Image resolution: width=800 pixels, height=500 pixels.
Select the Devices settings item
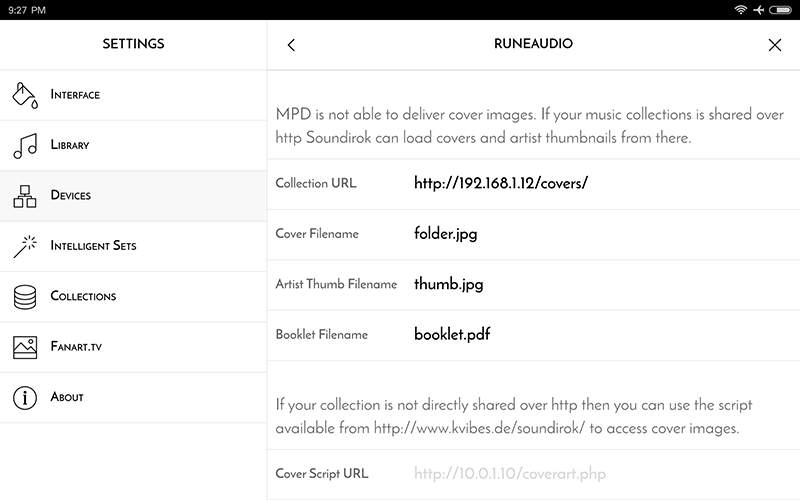[x=133, y=196]
